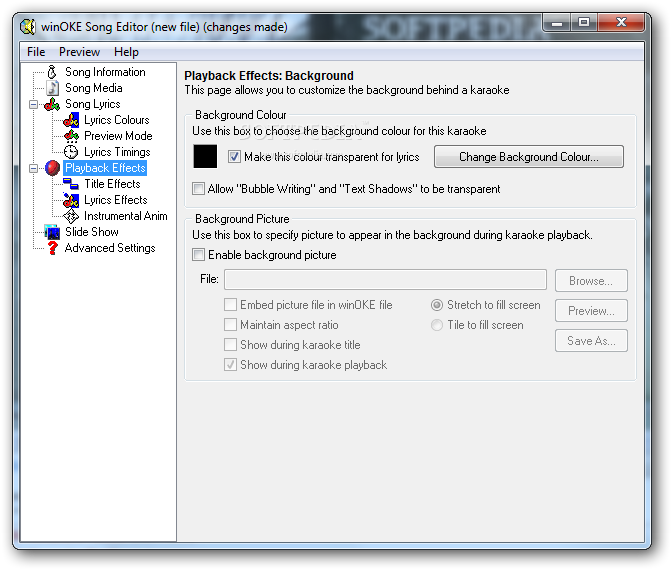Open the Help menu

pos(126,52)
